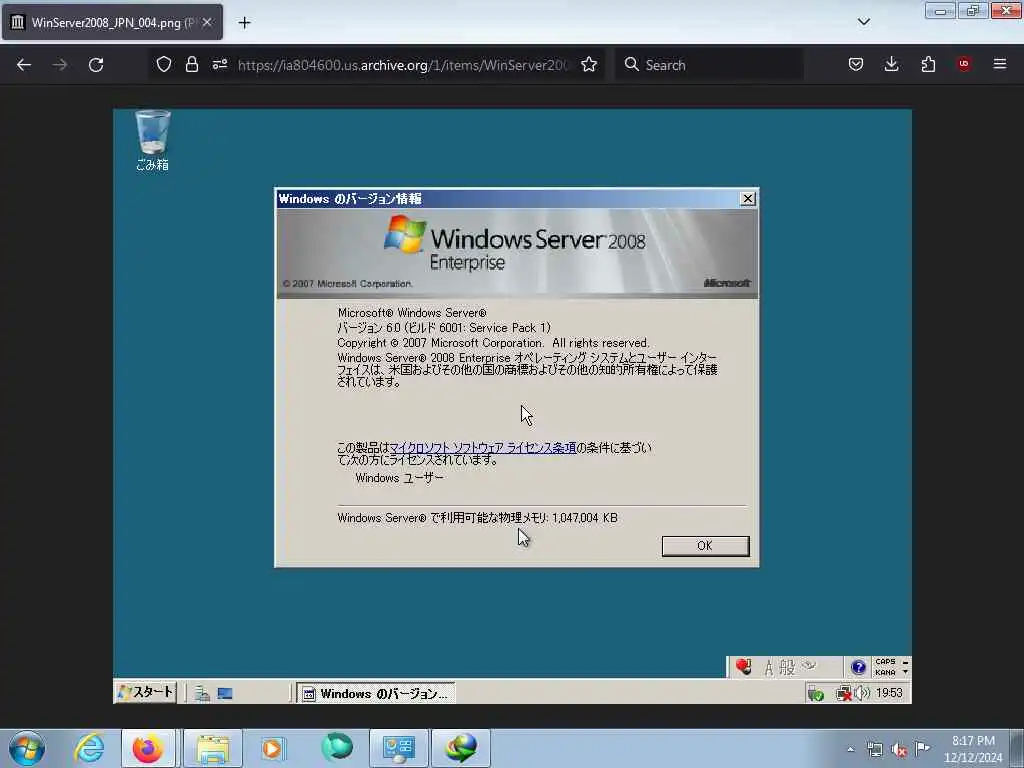Show site security via the padlock icon
This screenshot has height=768, width=1024.
click(x=191, y=64)
